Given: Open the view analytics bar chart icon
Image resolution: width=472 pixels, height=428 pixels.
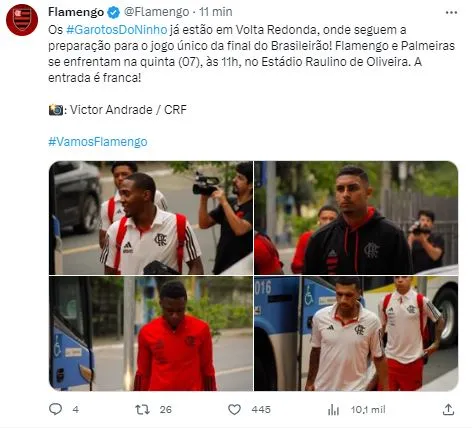Looking at the screenshot, I should (333, 409).
